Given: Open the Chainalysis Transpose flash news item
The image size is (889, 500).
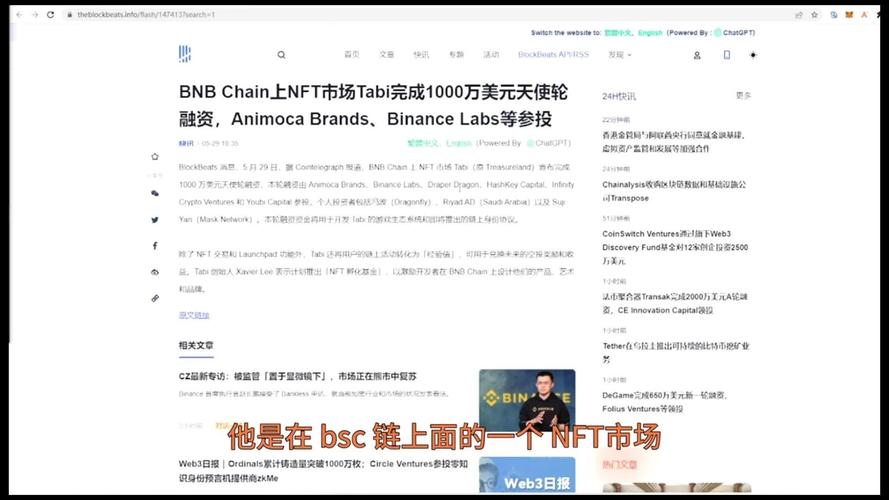Looking at the screenshot, I should pyautogui.click(x=674, y=191).
